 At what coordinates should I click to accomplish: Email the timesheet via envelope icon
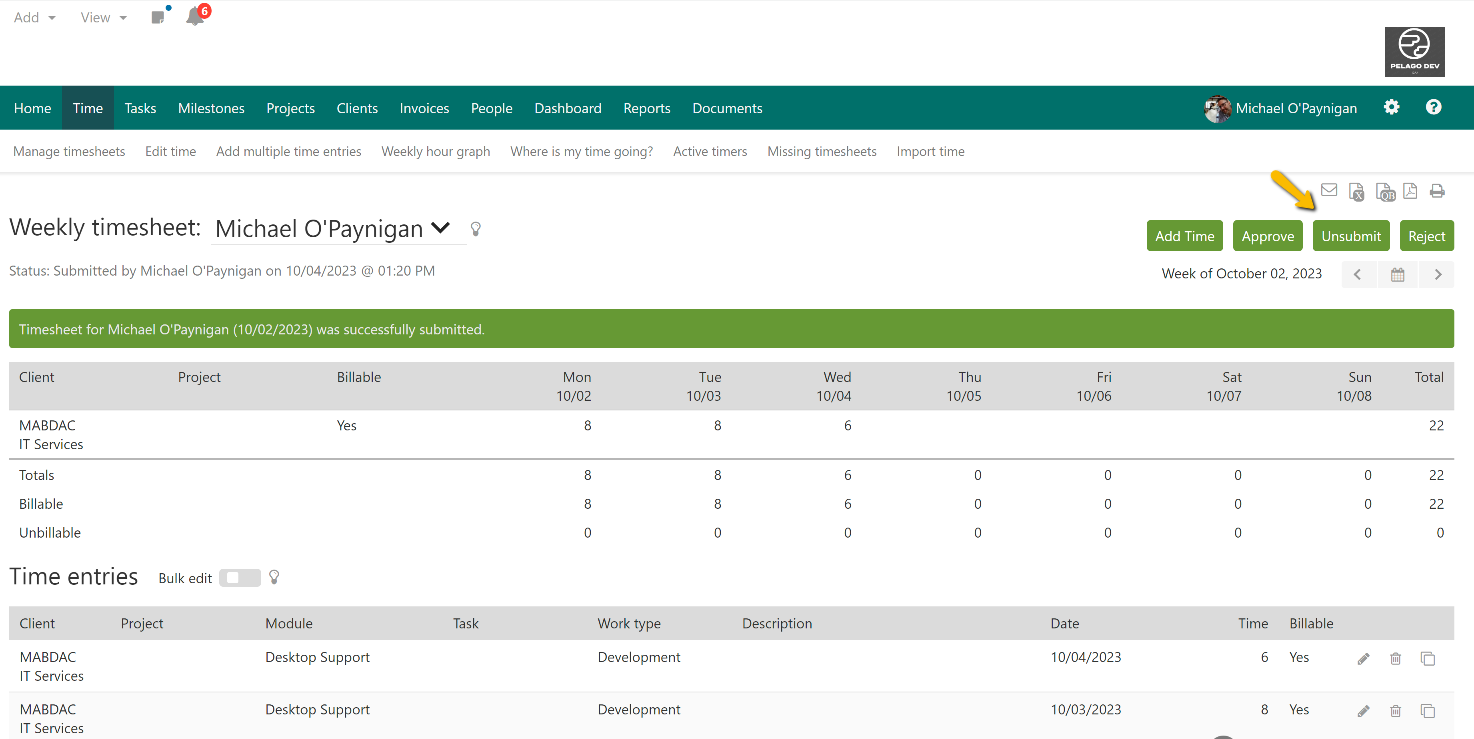pyautogui.click(x=1329, y=190)
